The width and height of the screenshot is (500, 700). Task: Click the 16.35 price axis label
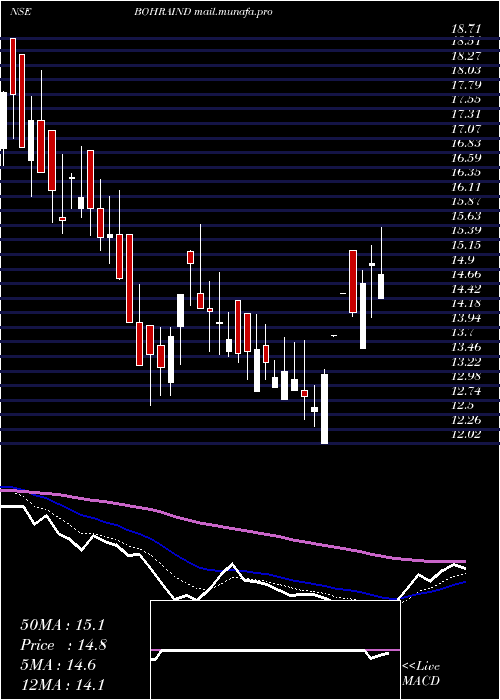pos(466,172)
